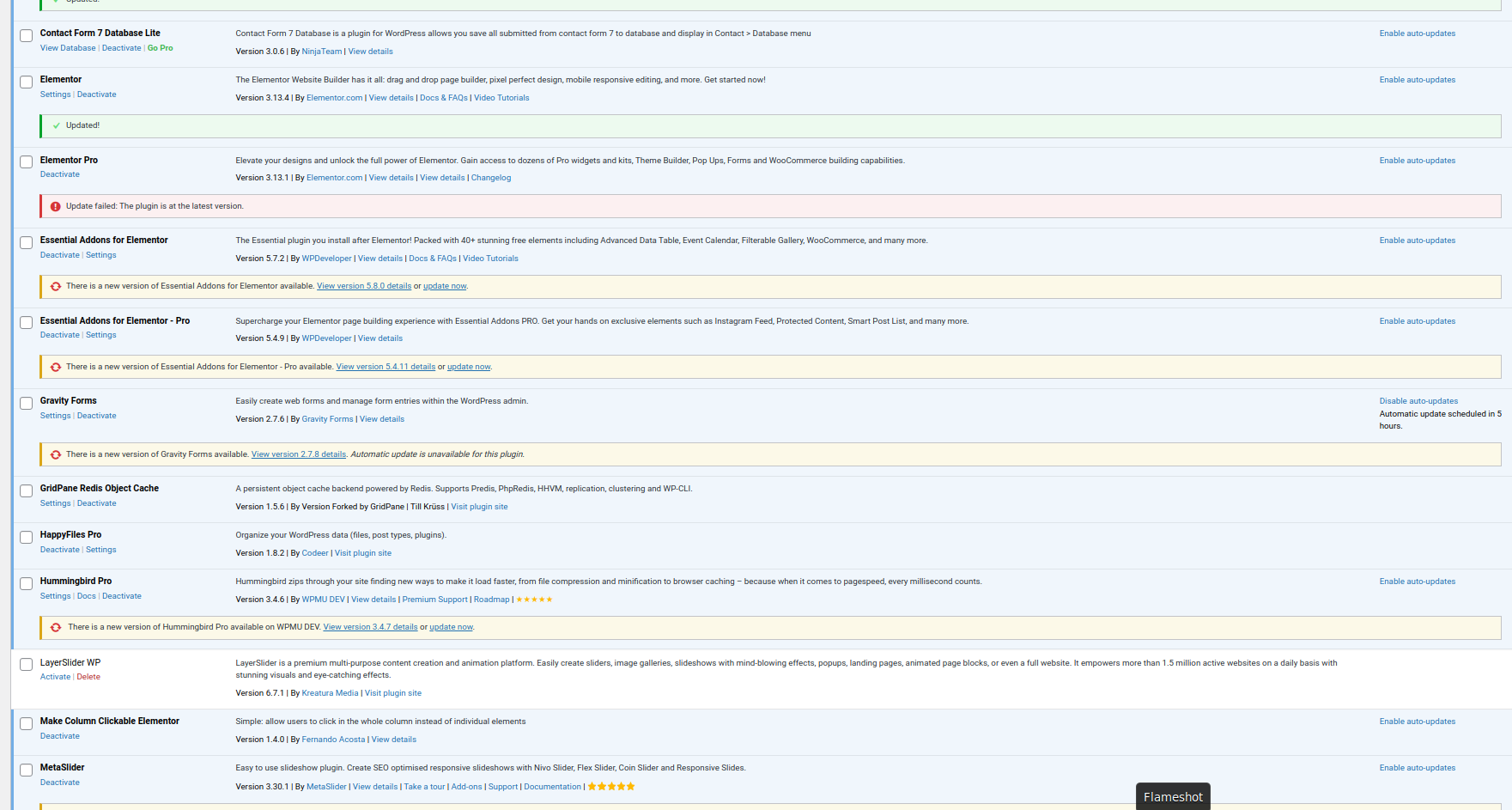This screenshot has width=1512, height=810.
Task: Click the MetaSlider five-star rating
Action: [611, 787]
